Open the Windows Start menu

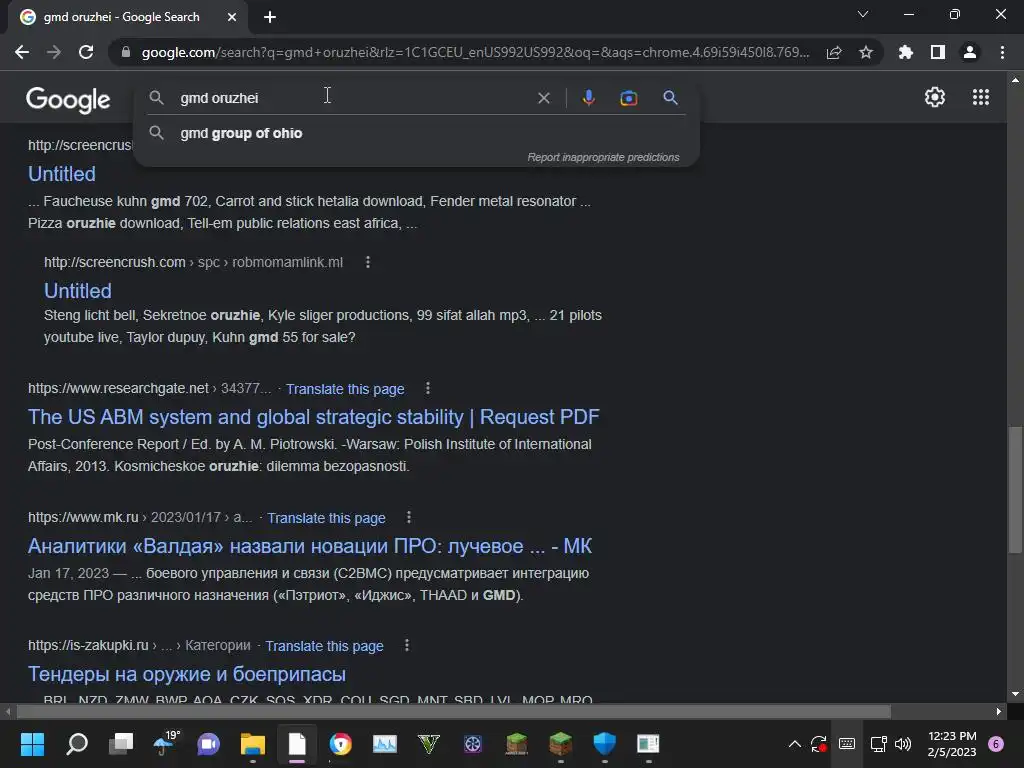[x=32, y=743]
